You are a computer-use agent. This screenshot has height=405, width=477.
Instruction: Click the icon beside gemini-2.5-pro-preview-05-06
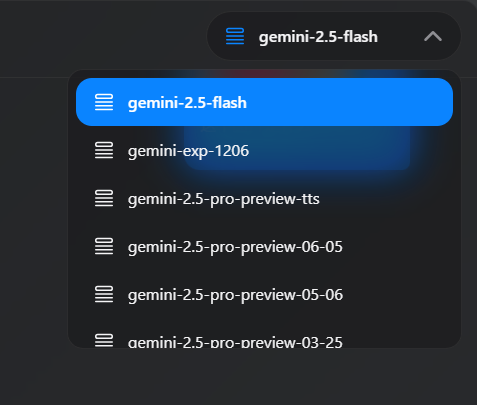(x=104, y=294)
